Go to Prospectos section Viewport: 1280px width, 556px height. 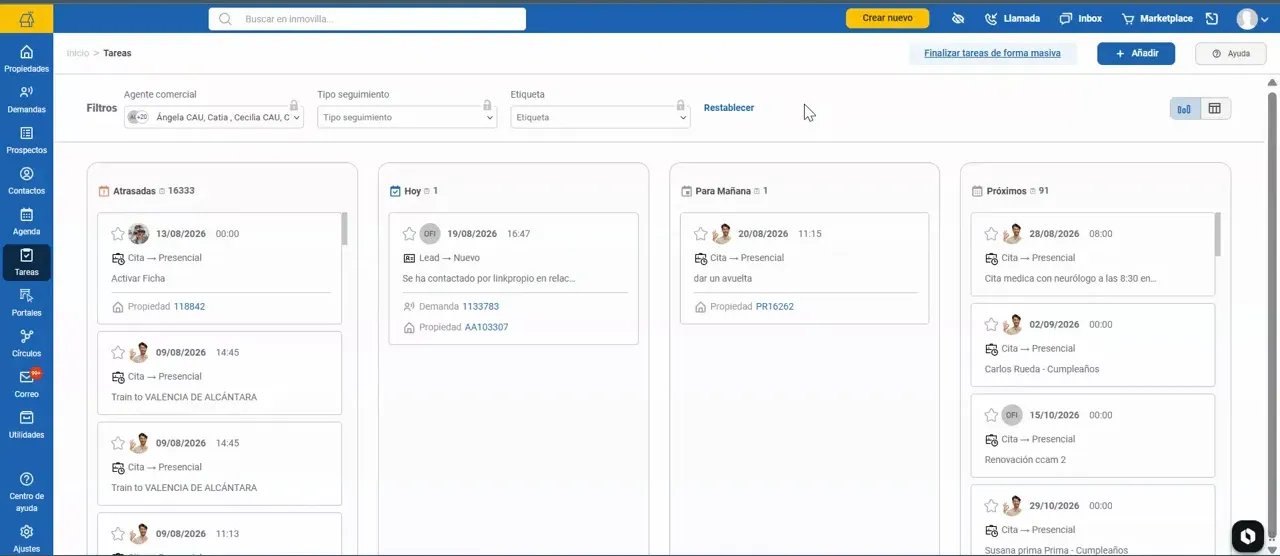26,141
